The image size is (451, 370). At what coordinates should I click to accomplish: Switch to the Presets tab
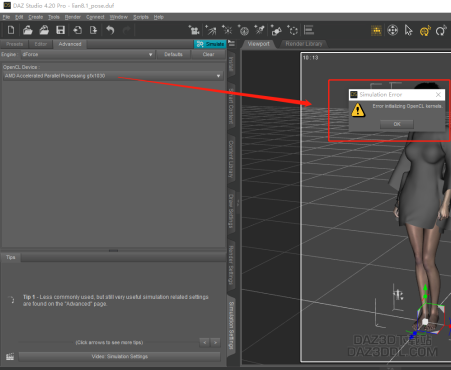(x=14, y=44)
